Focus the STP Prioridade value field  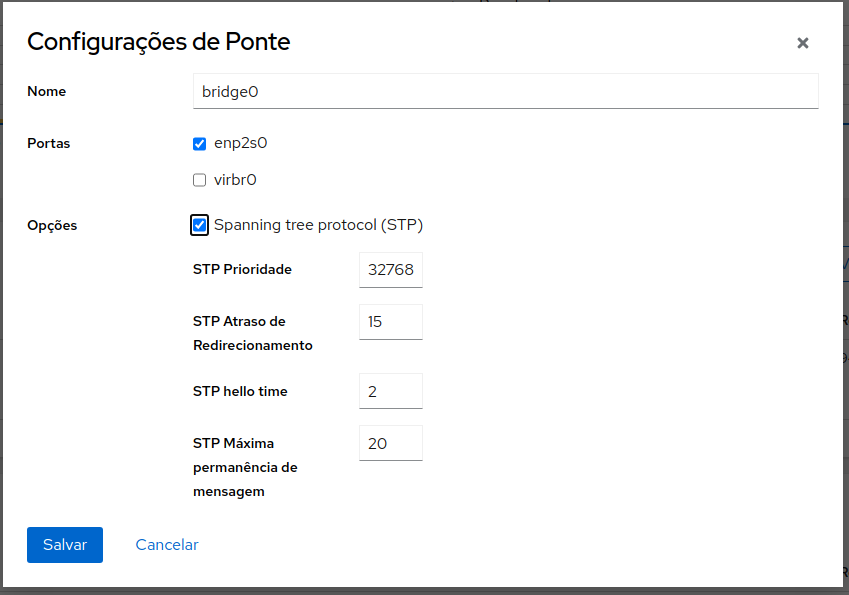(x=390, y=270)
